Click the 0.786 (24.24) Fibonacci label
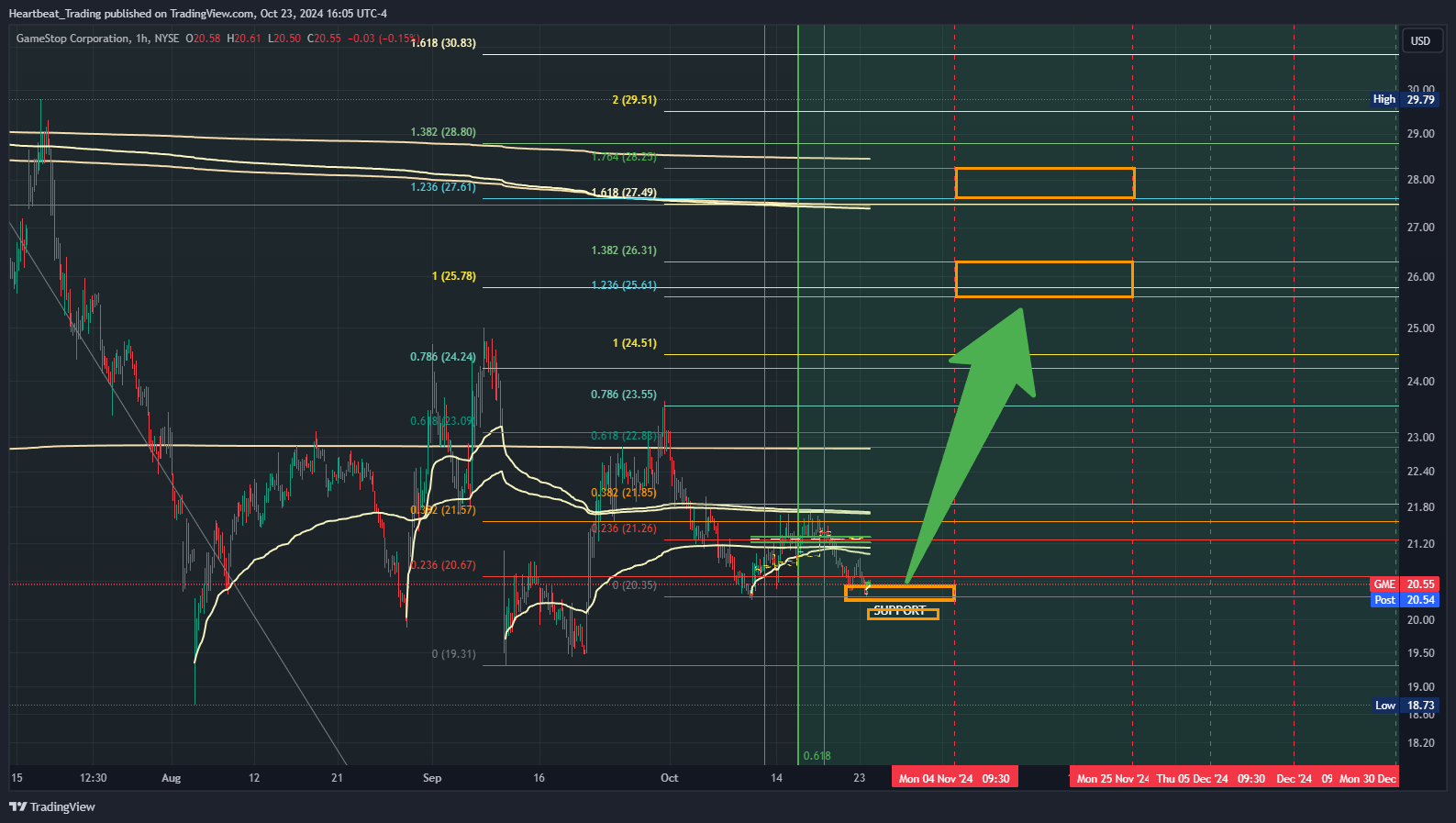The width and height of the screenshot is (1456, 823). pos(443,357)
